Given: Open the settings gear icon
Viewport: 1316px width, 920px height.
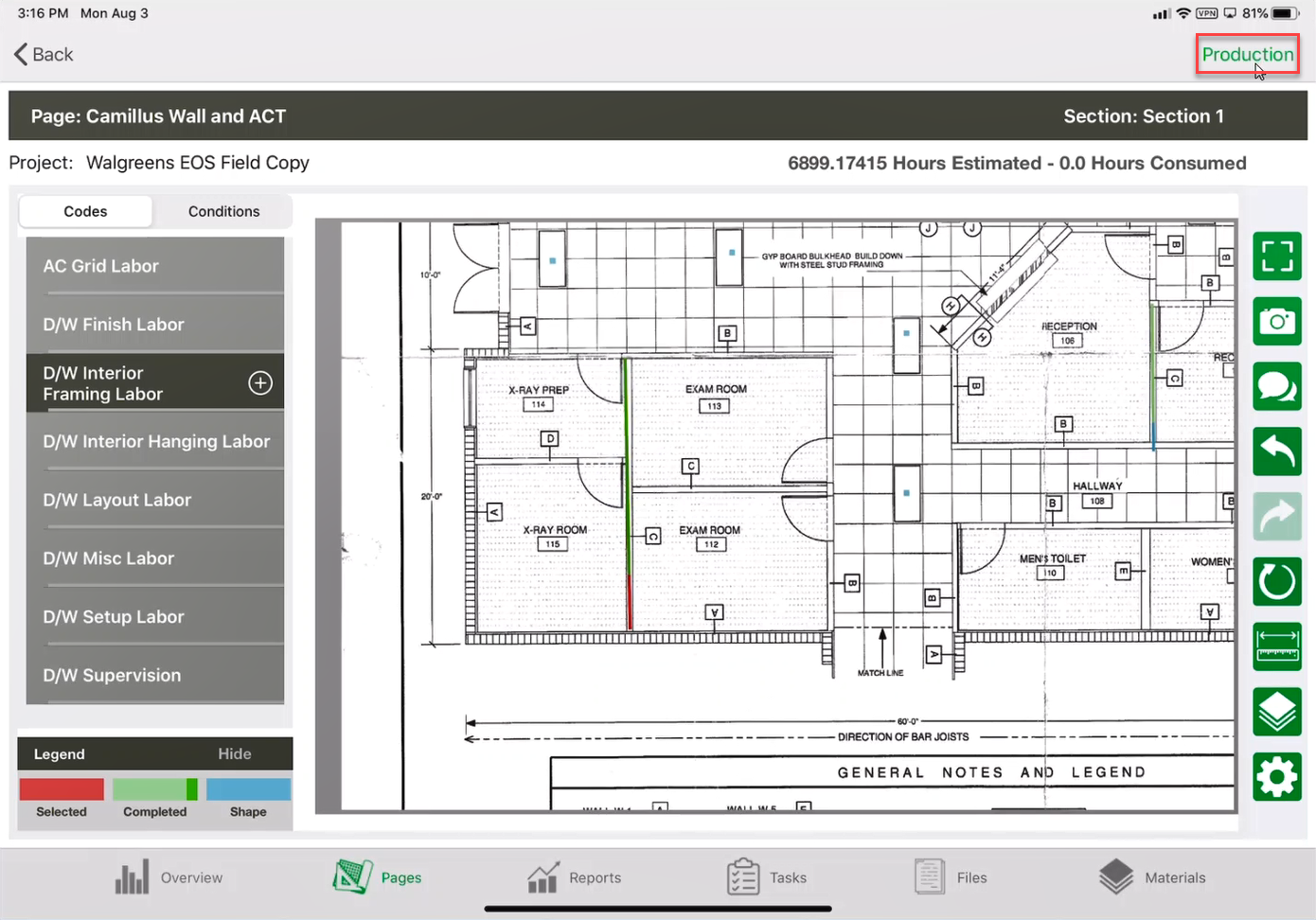Looking at the screenshot, I should point(1276,777).
